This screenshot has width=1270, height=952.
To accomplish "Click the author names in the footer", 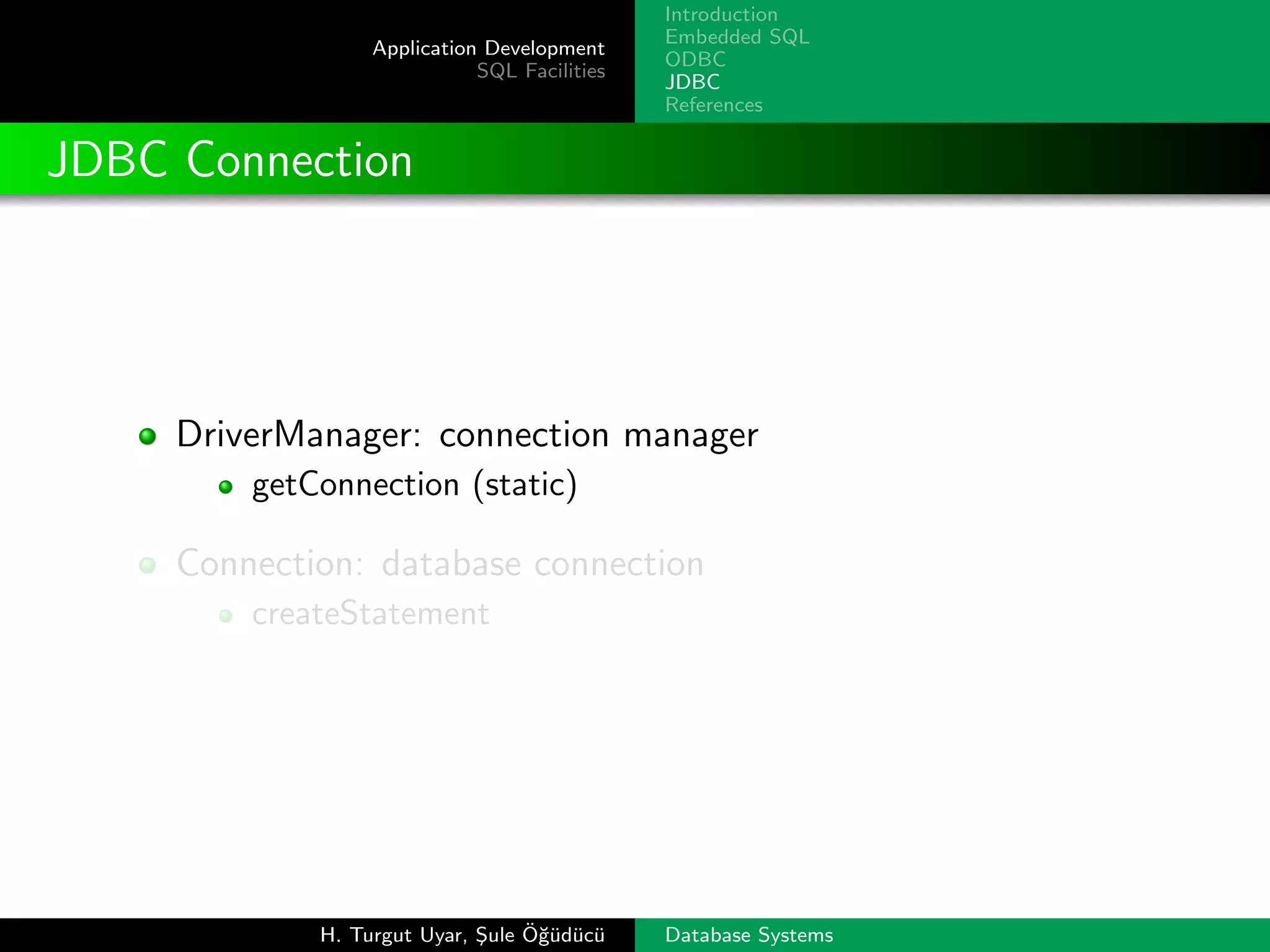I will [463, 935].
